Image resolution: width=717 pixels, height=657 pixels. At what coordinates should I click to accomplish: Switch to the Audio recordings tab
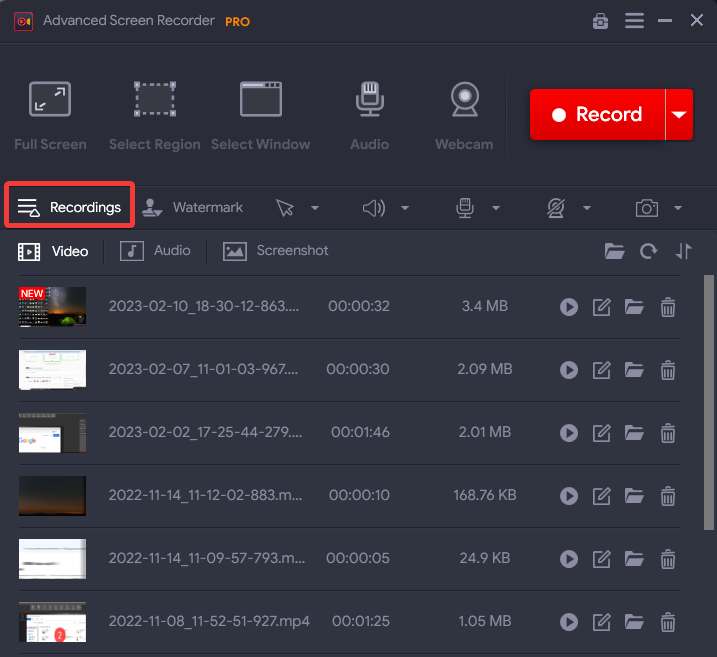point(155,251)
